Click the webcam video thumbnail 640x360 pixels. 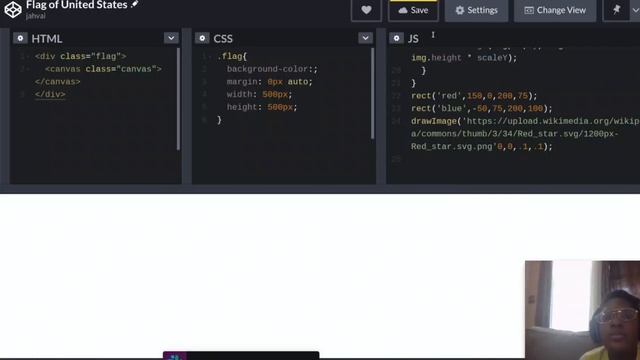coord(582,310)
